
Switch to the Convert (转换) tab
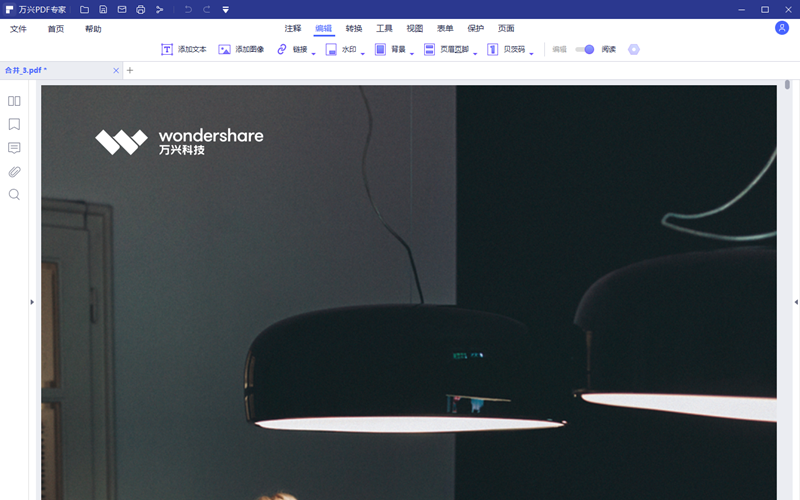[354, 29]
